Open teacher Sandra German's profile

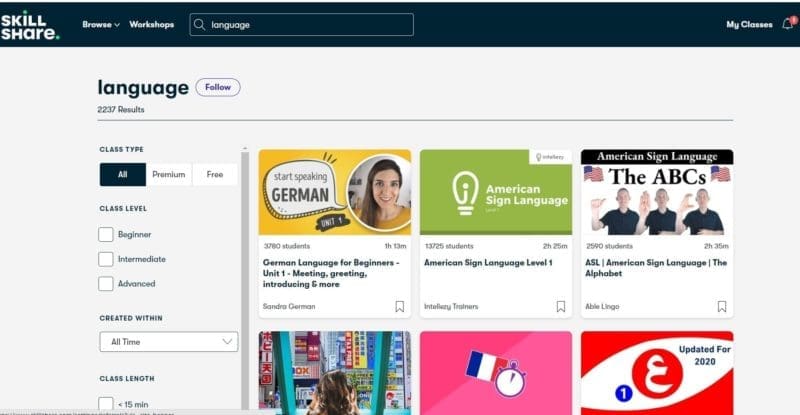289,306
